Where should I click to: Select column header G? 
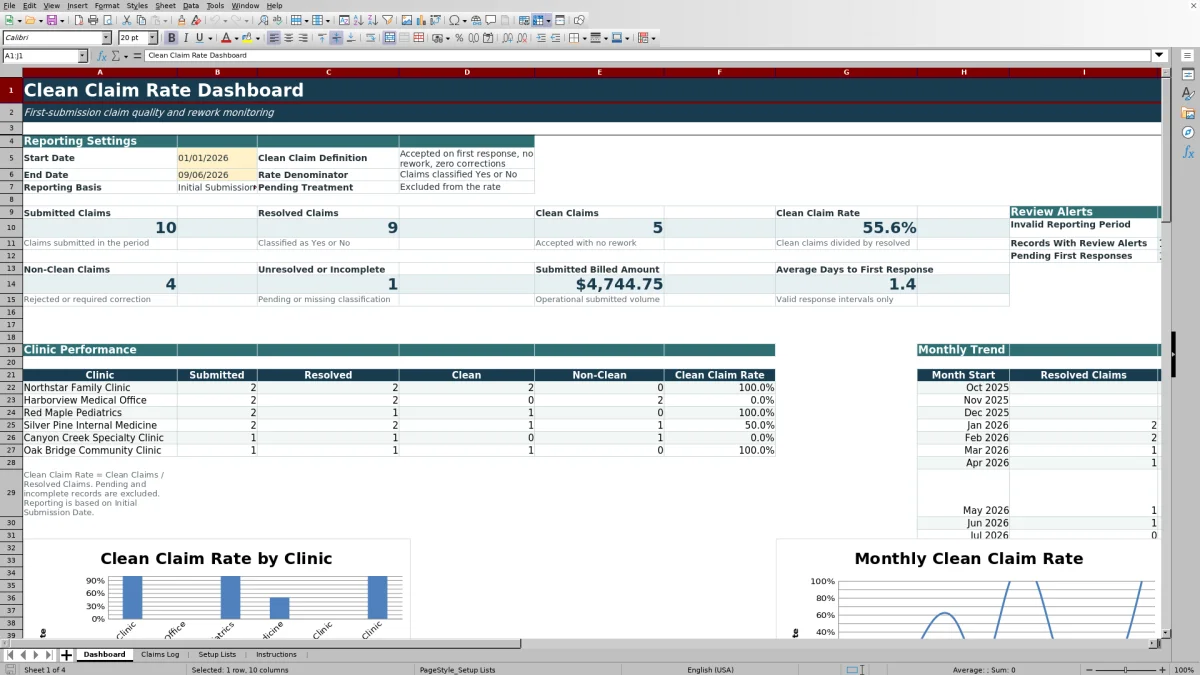(x=846, y=72)
